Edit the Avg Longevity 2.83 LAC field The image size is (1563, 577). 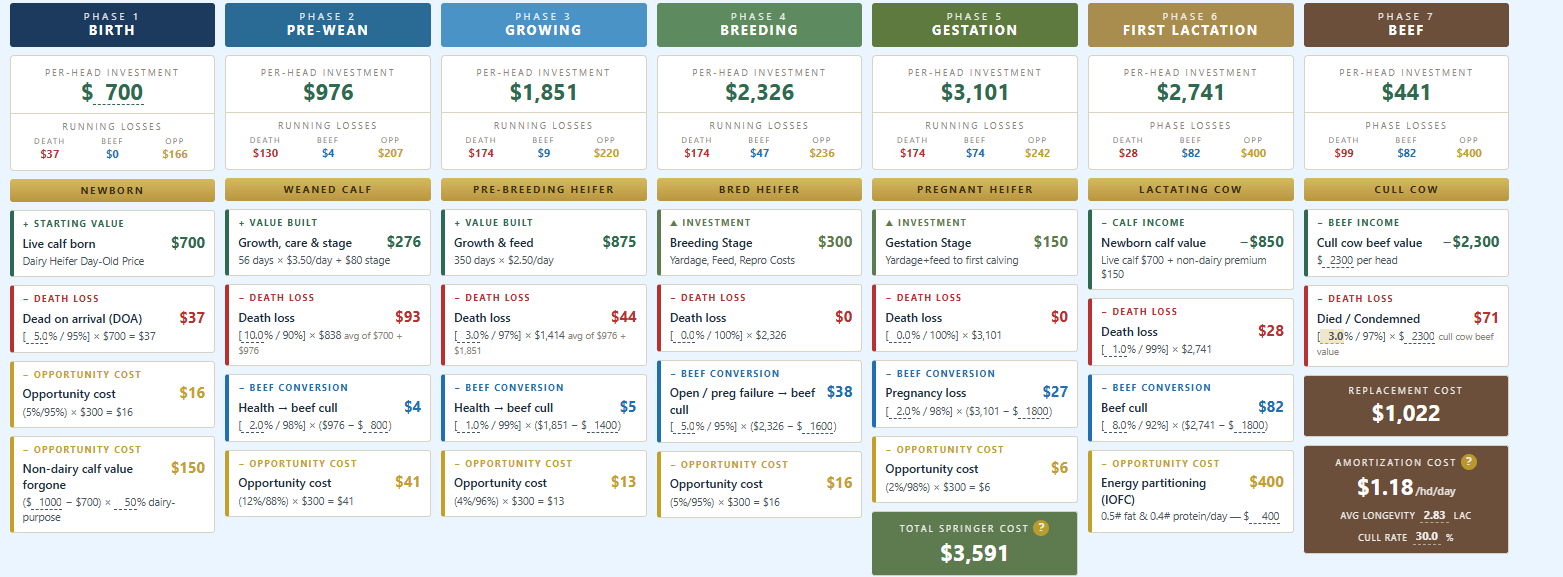[1434, 517]
